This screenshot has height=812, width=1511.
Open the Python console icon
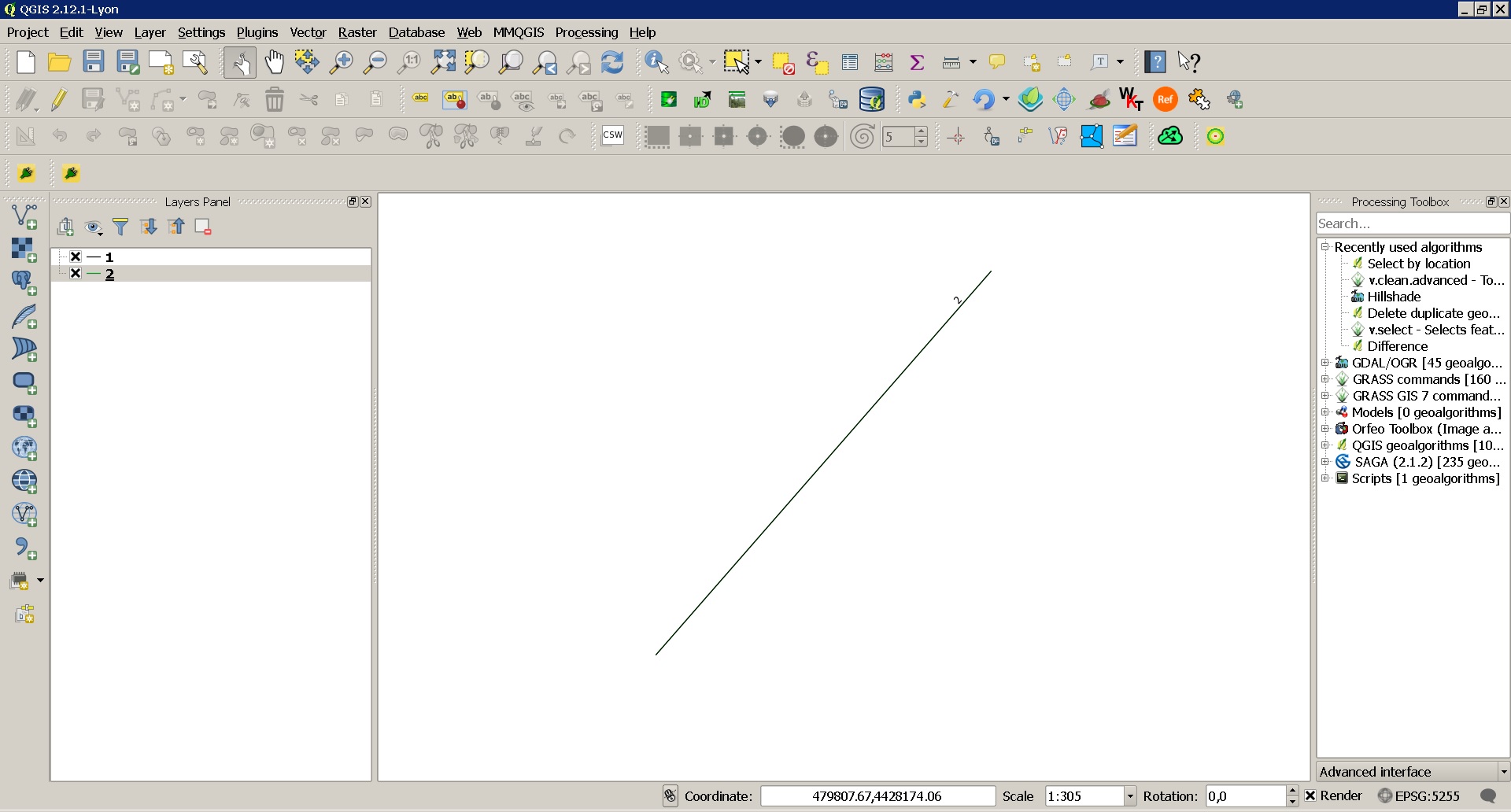(x=917, y=99)
